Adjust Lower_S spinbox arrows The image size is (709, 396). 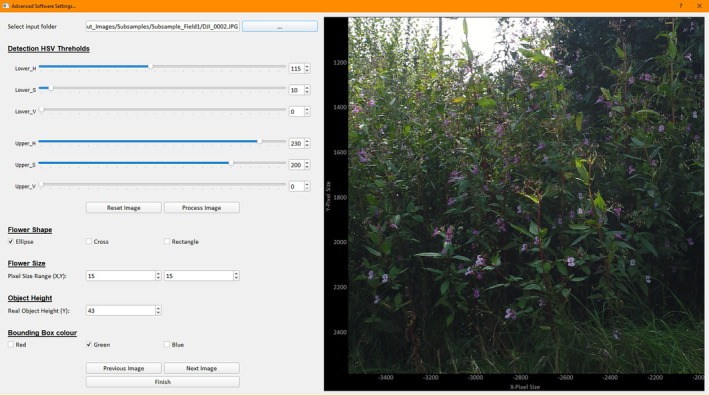[x=307, y=90]
